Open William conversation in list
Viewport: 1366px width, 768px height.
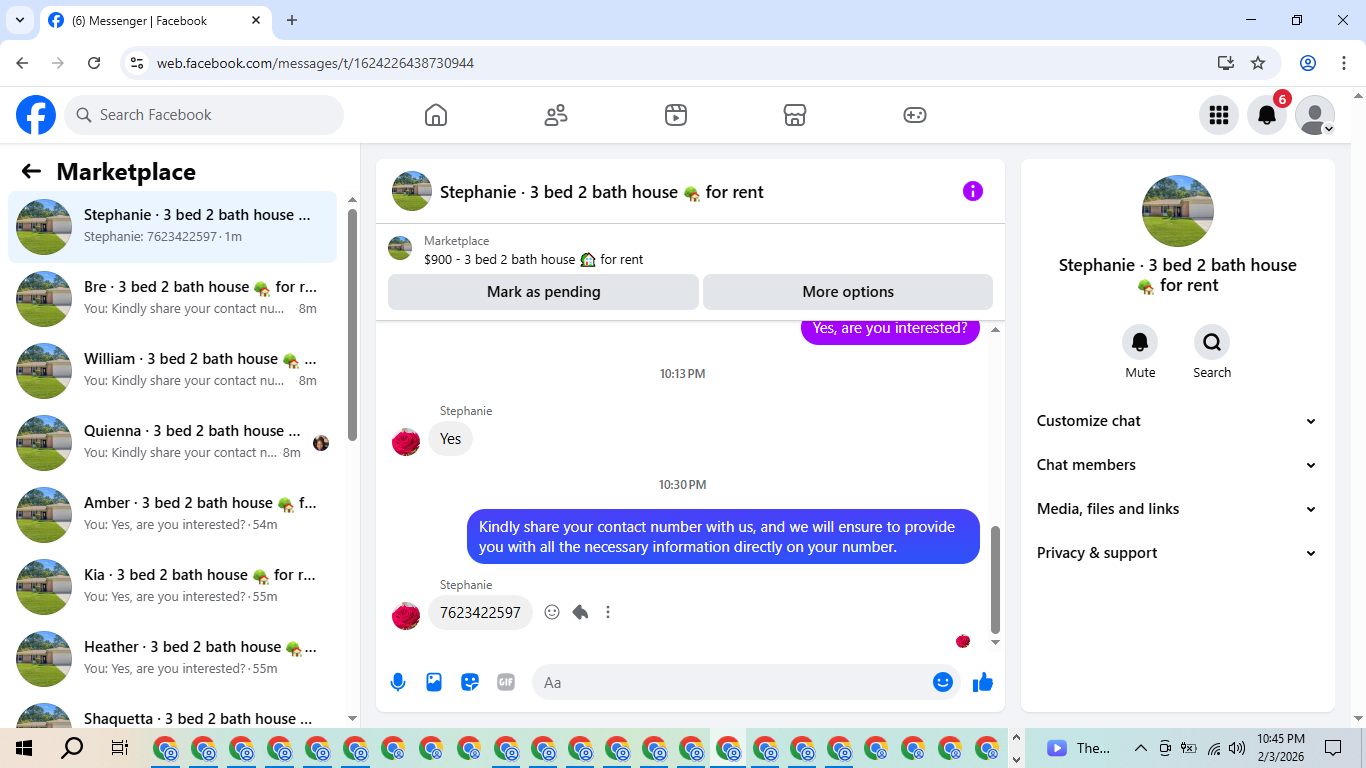tap(173, 371)
